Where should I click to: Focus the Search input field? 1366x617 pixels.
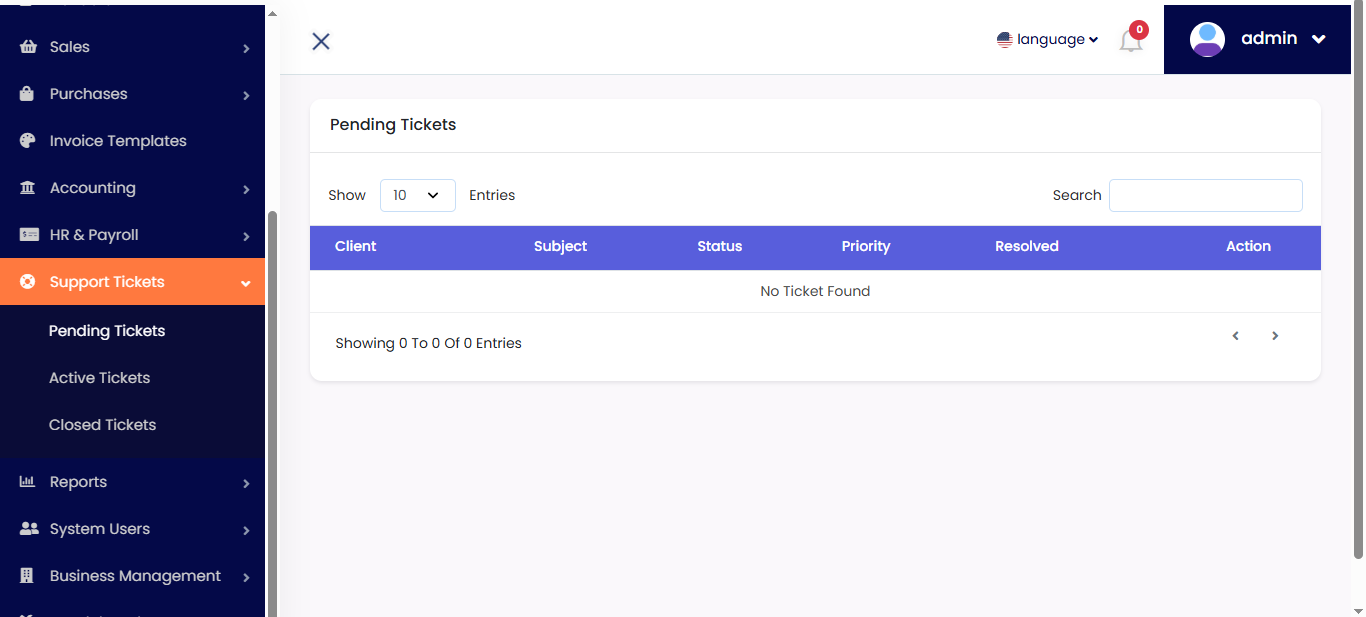(x=1206, y=195)
